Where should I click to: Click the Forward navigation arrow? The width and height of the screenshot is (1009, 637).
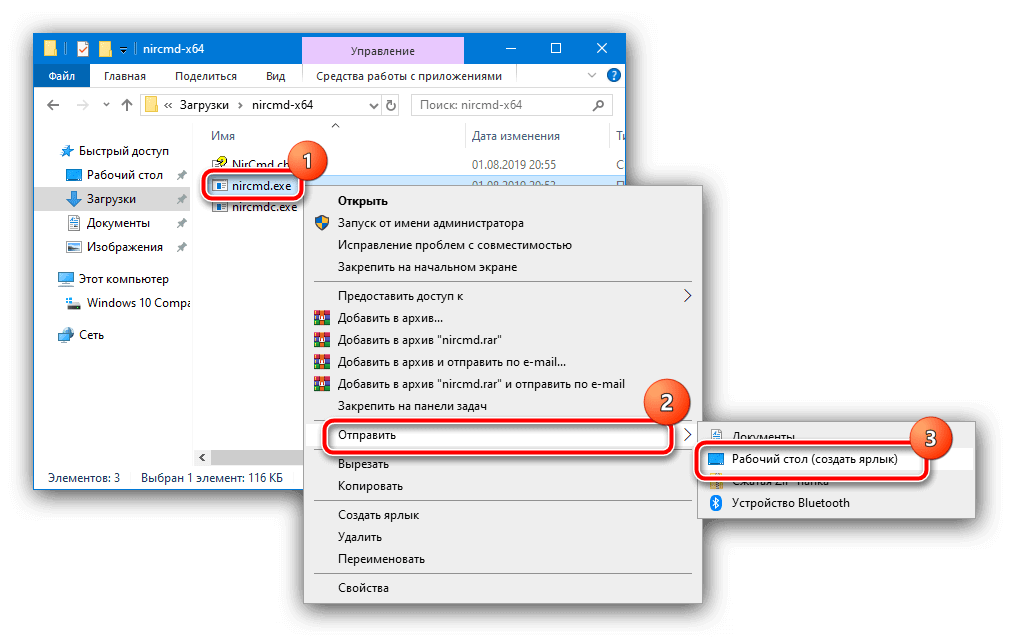pos(82,105)
